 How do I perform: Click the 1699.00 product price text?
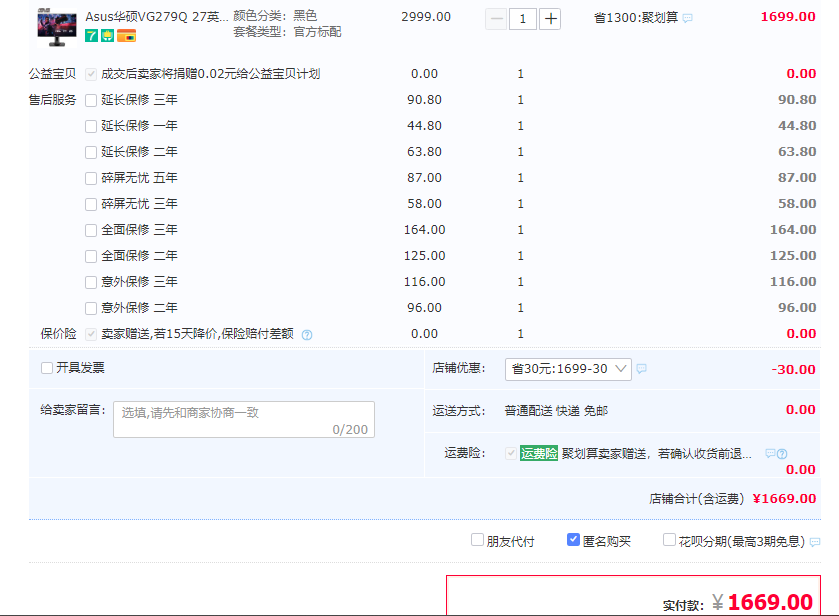point(788,17)
